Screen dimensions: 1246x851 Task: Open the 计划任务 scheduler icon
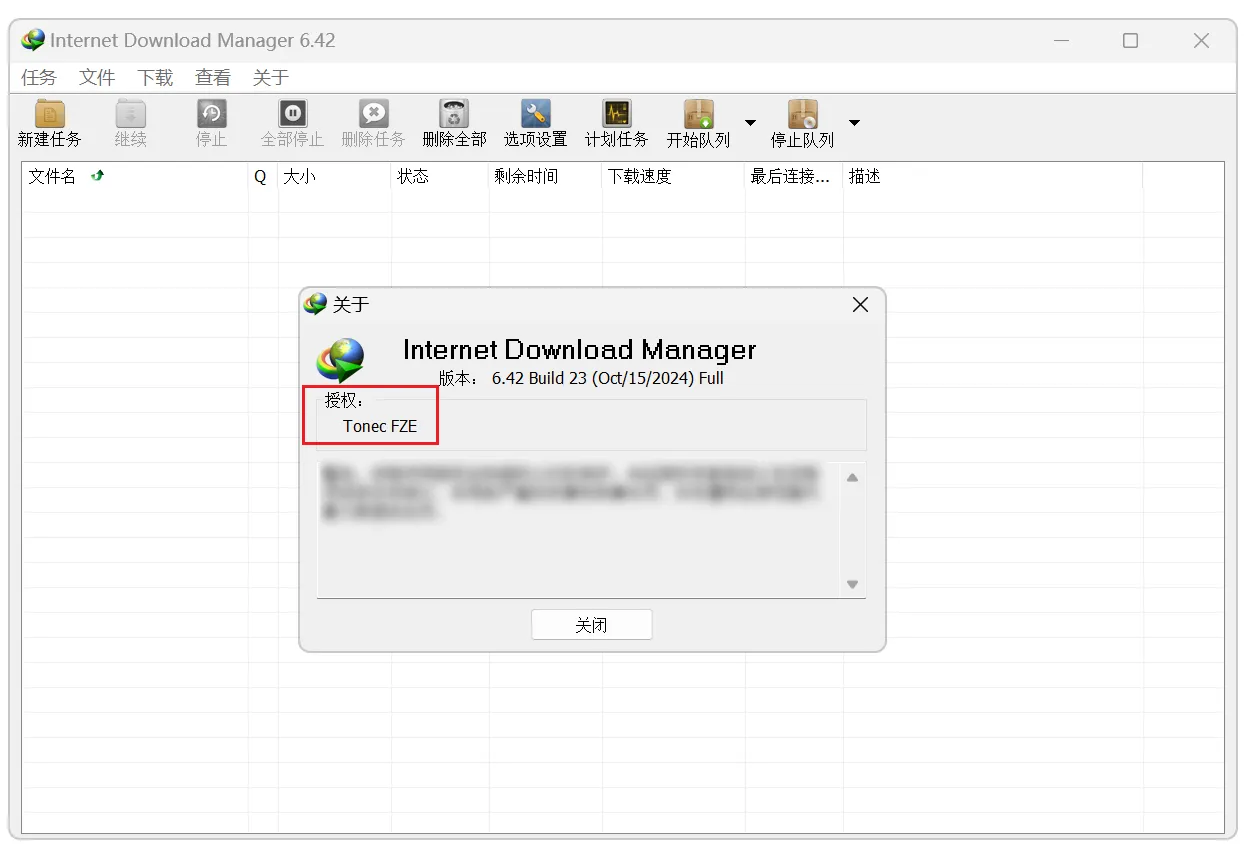(616, 113)
